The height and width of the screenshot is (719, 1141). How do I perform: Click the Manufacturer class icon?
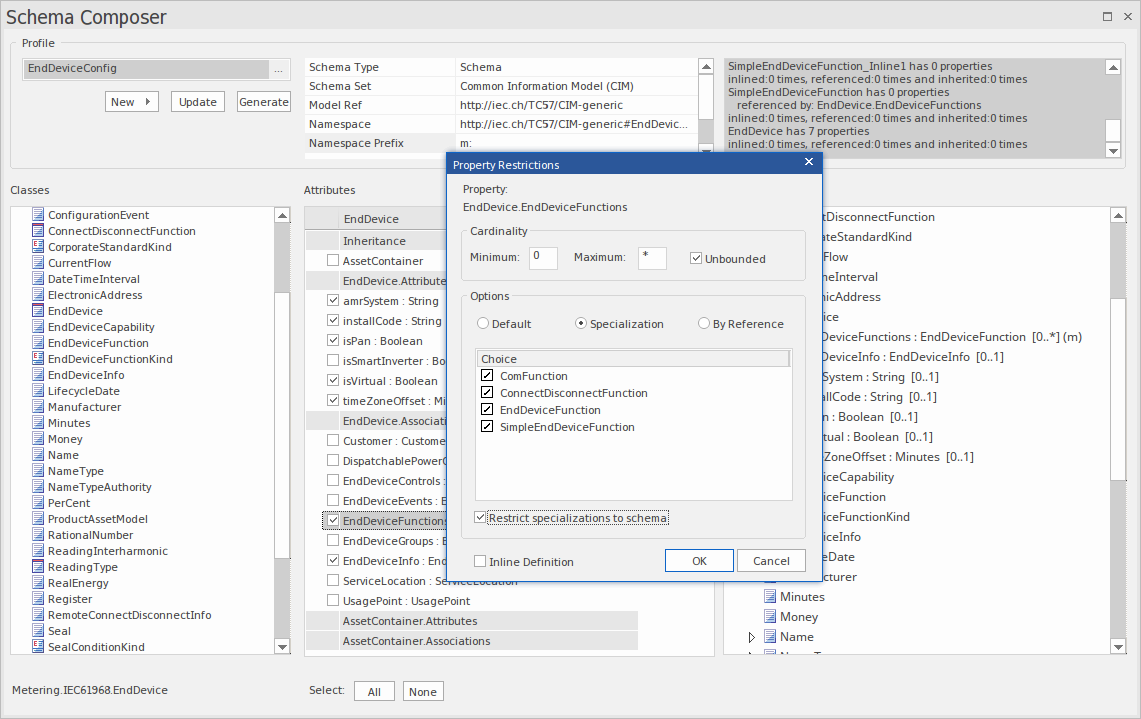click(37, 407)
